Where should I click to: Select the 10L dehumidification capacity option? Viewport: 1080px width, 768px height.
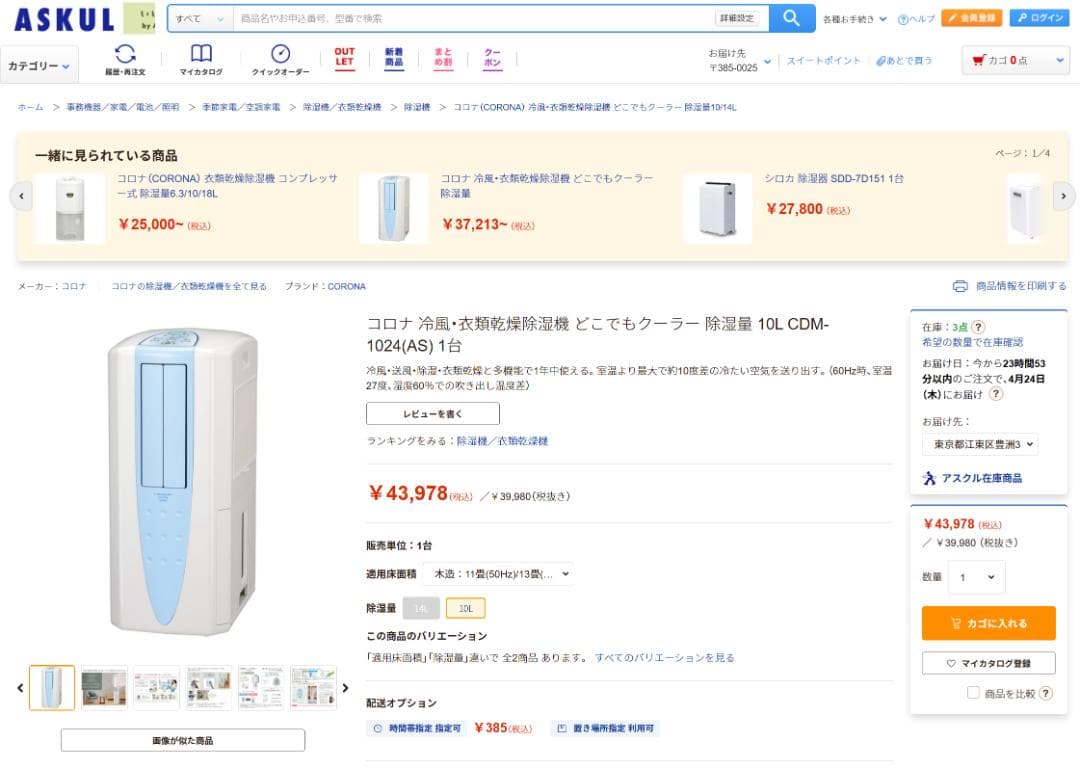(464, 607)
